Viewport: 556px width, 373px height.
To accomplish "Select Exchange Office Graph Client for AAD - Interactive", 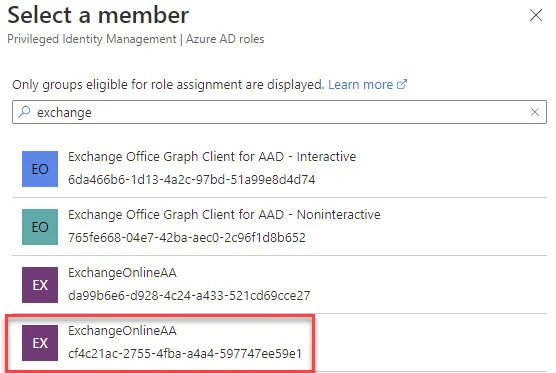I will 212,156.
